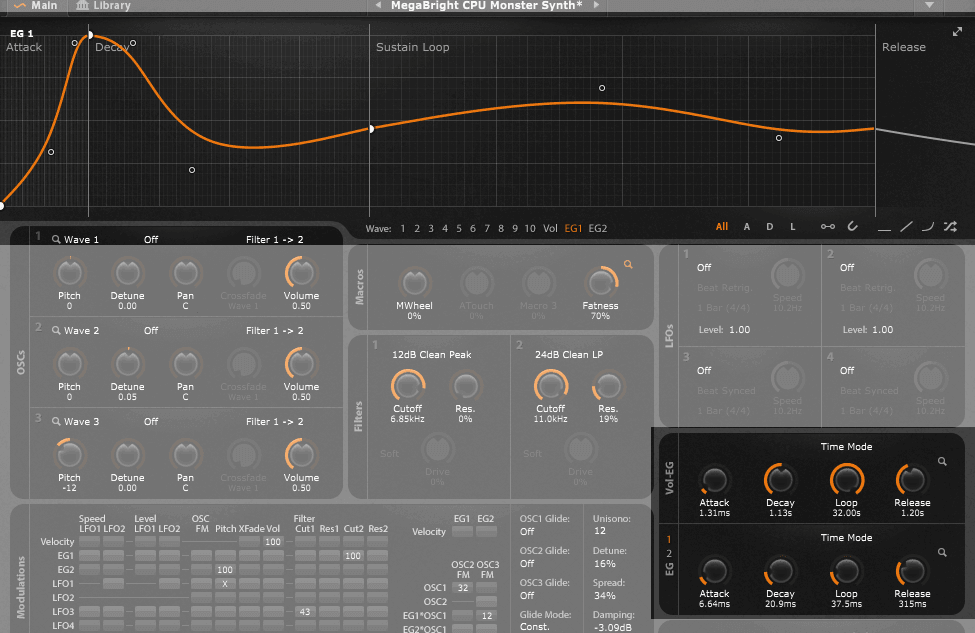Select the linear ramp curve shape icon
The height and width of the screenshot is (633, 975).
click(906, 227)
